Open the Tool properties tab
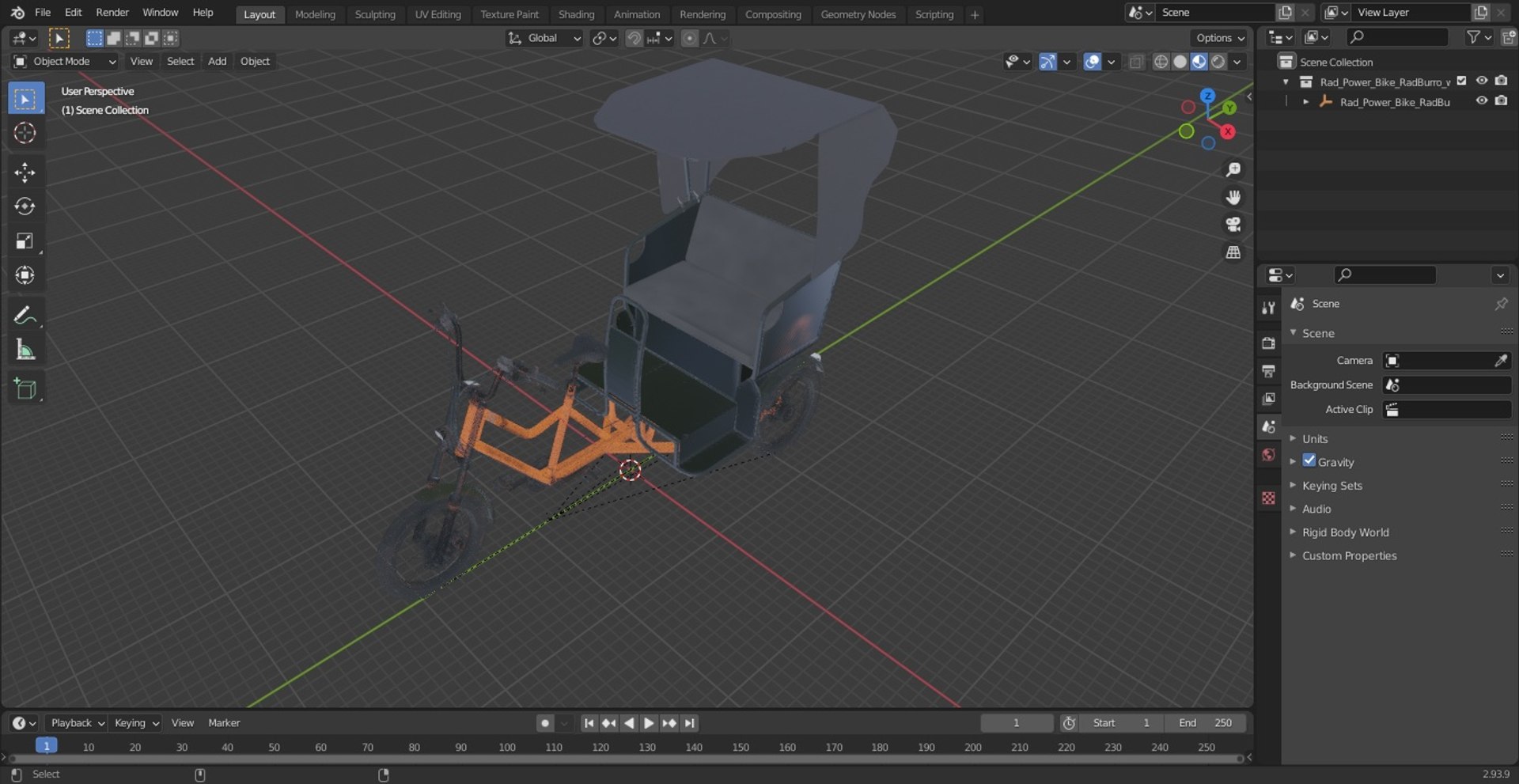This screenshot has width=1519, height=784. (1269, 308)
